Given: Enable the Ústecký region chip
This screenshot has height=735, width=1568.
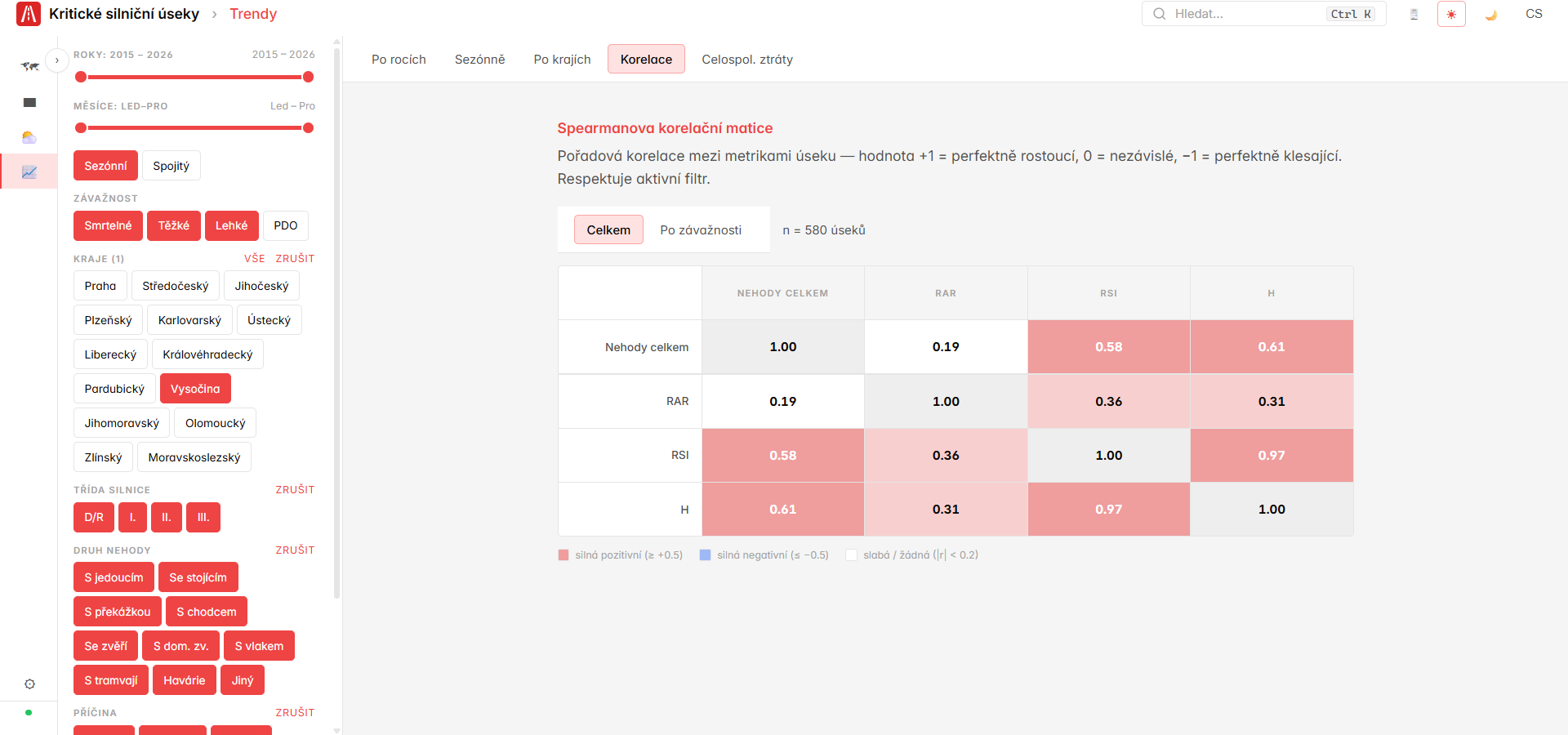Looking at the screenshot, I should pyautogui.click(x=269, y=320).
